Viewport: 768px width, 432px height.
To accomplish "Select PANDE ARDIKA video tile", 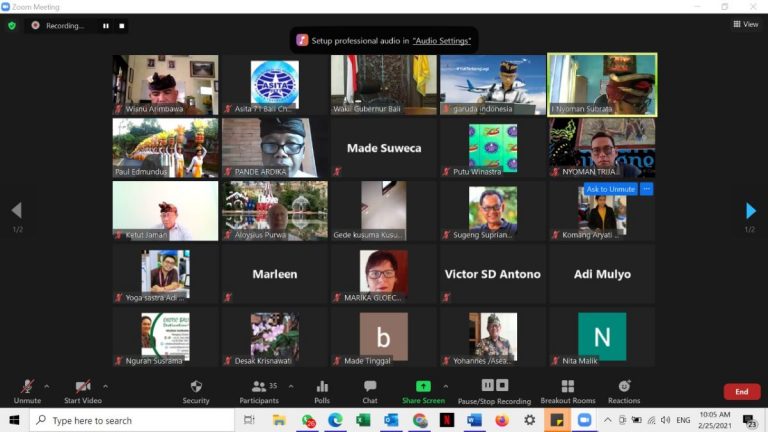I will [275, 148].
